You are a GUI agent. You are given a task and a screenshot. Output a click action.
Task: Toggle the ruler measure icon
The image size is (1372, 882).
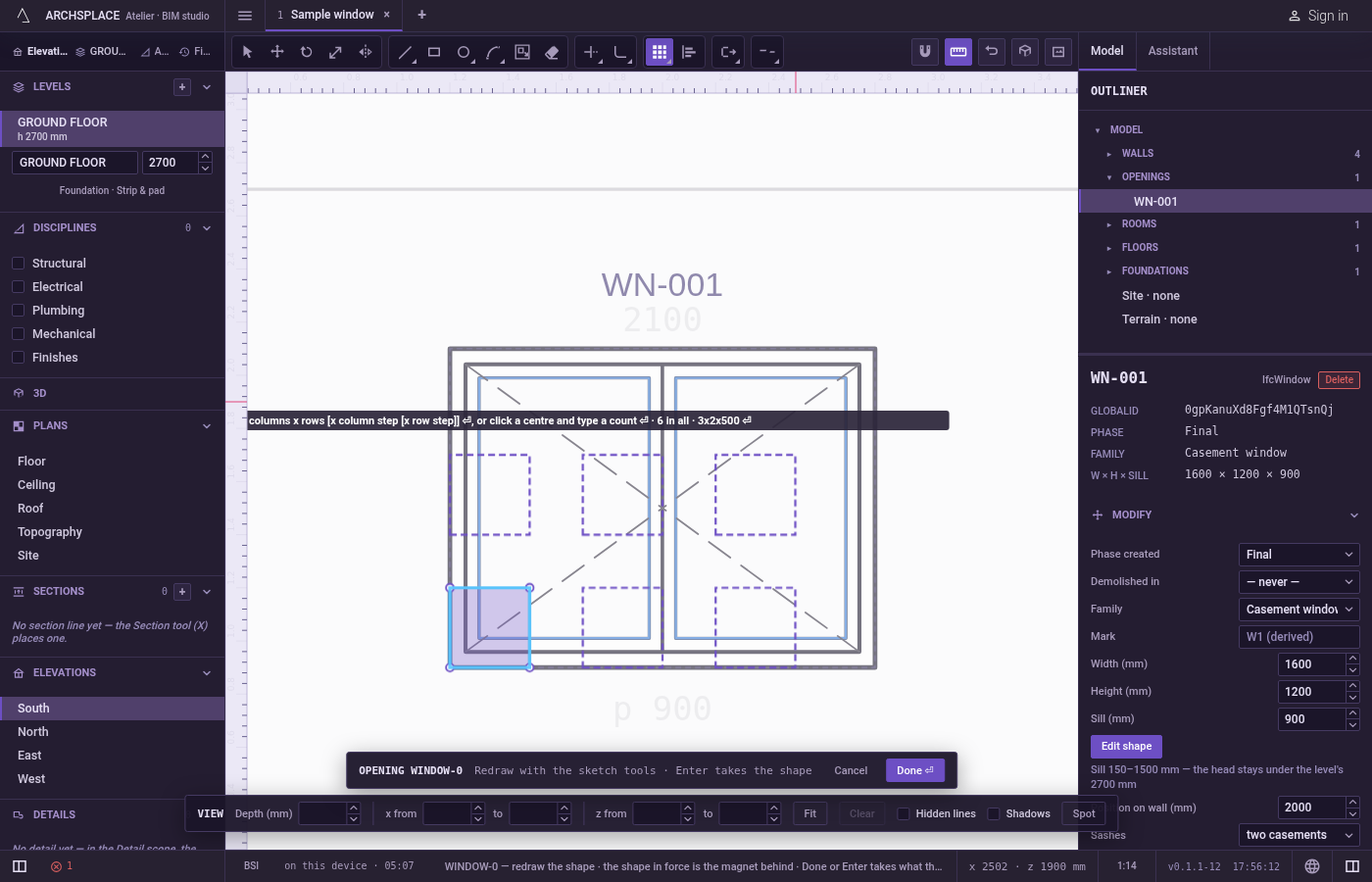(958, 52)
